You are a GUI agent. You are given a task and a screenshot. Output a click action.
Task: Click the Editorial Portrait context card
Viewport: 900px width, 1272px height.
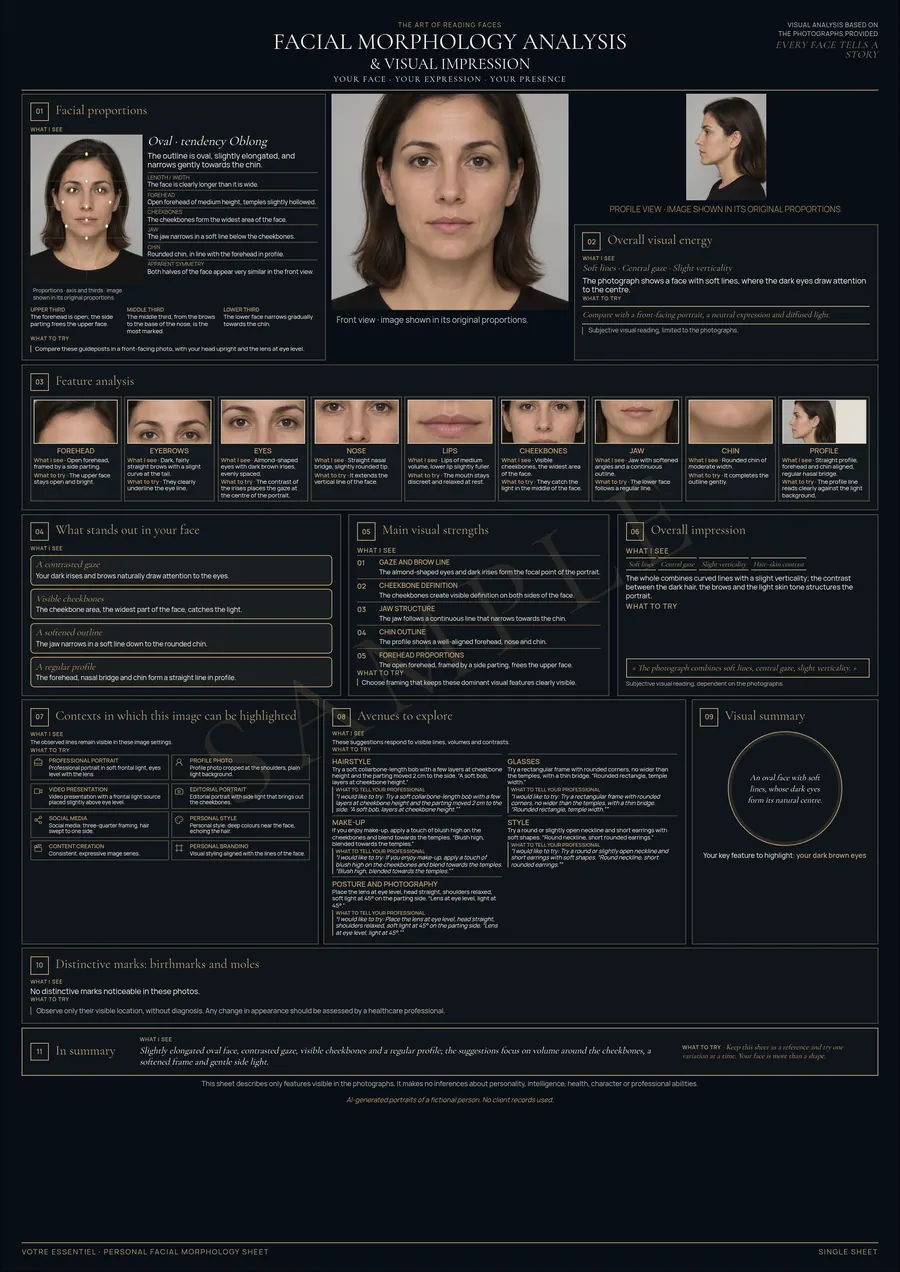click(x=239, y=796)
